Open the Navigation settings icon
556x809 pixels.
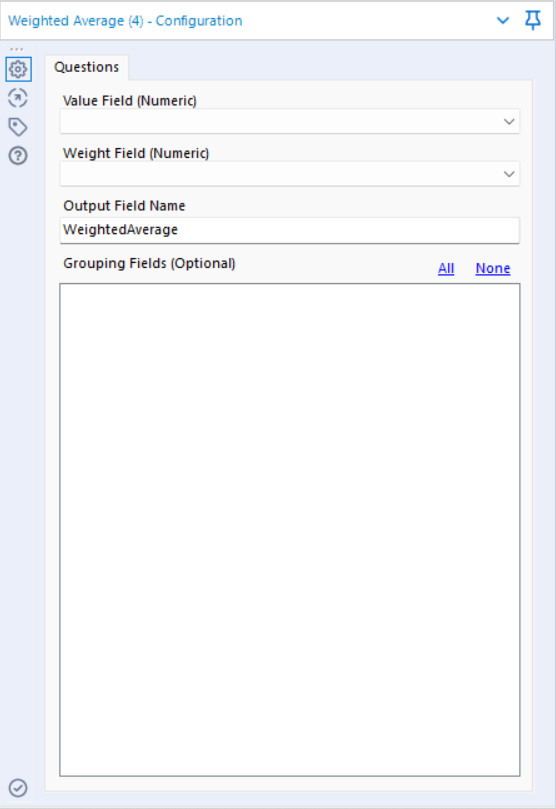(x=18, y=98)
